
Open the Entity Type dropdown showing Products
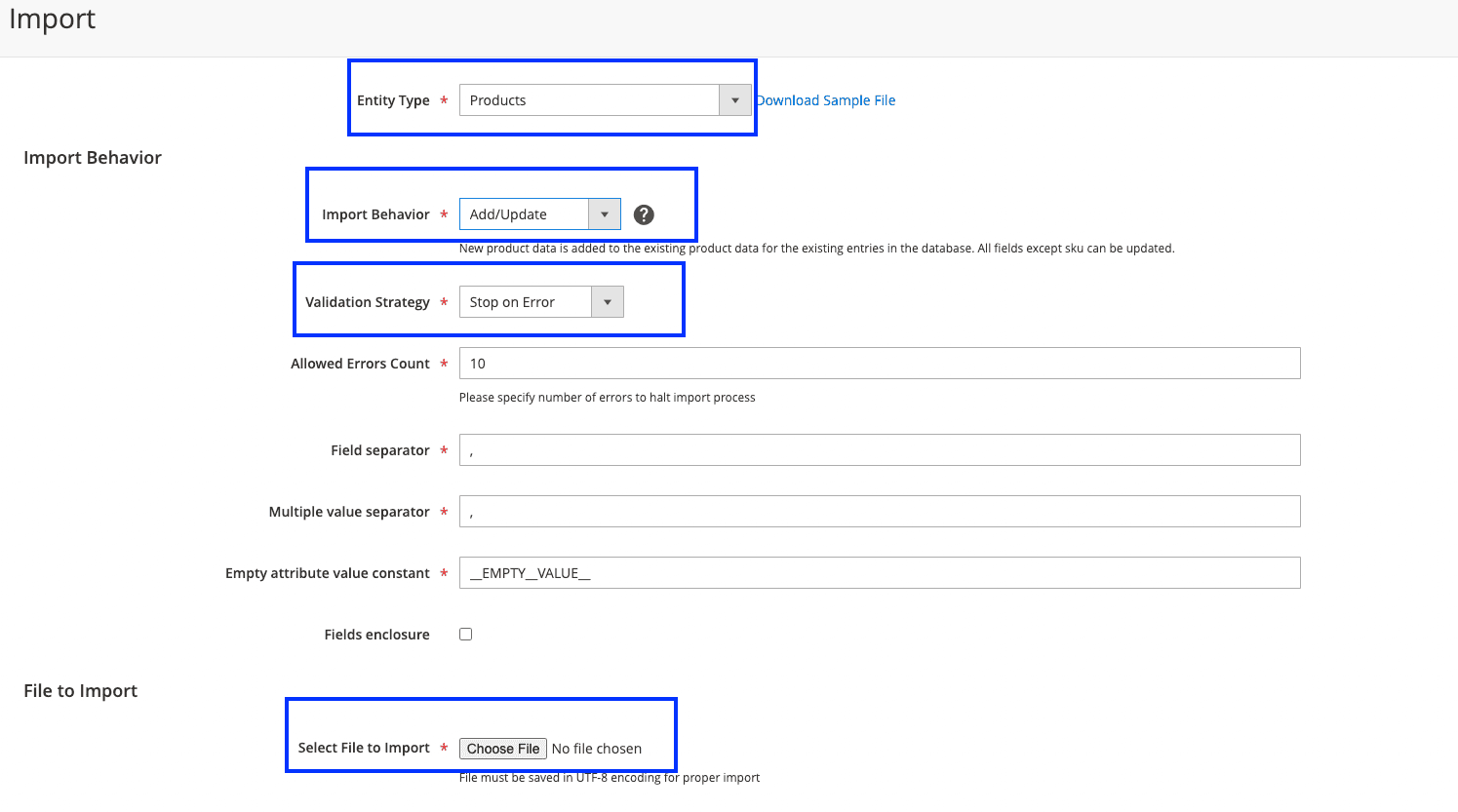coord(605,100)
